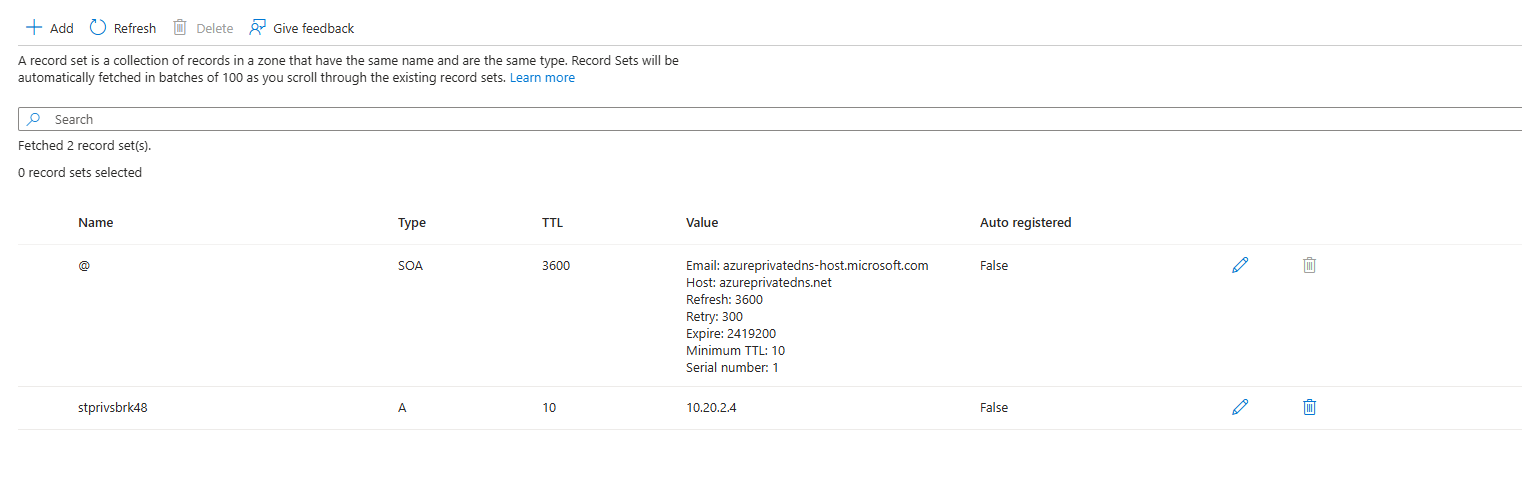Click the Email: azureprivatedns-host.microsoft.com line
This screenshot has height=489, width=1522.
tap(807, 266)
